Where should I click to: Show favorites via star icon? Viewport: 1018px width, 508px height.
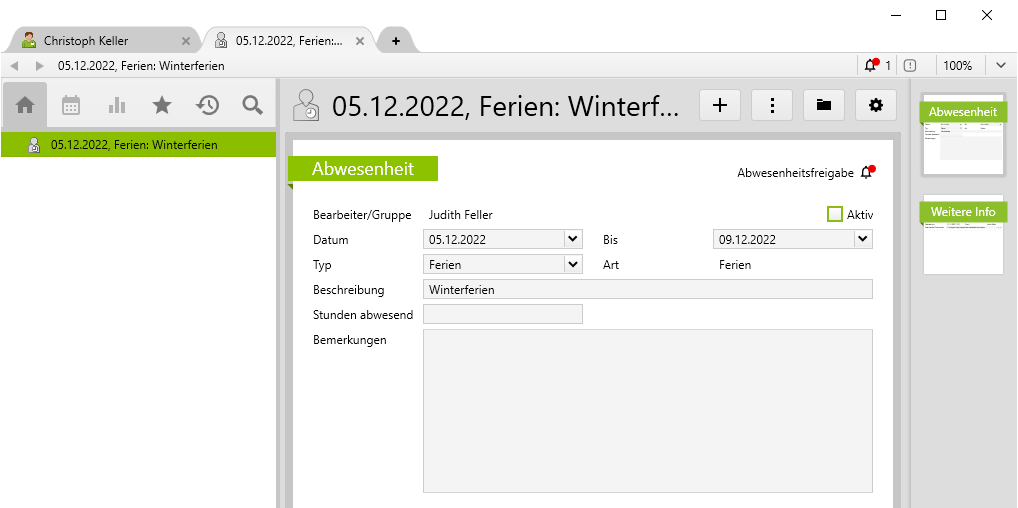click(x=162, y=105)
